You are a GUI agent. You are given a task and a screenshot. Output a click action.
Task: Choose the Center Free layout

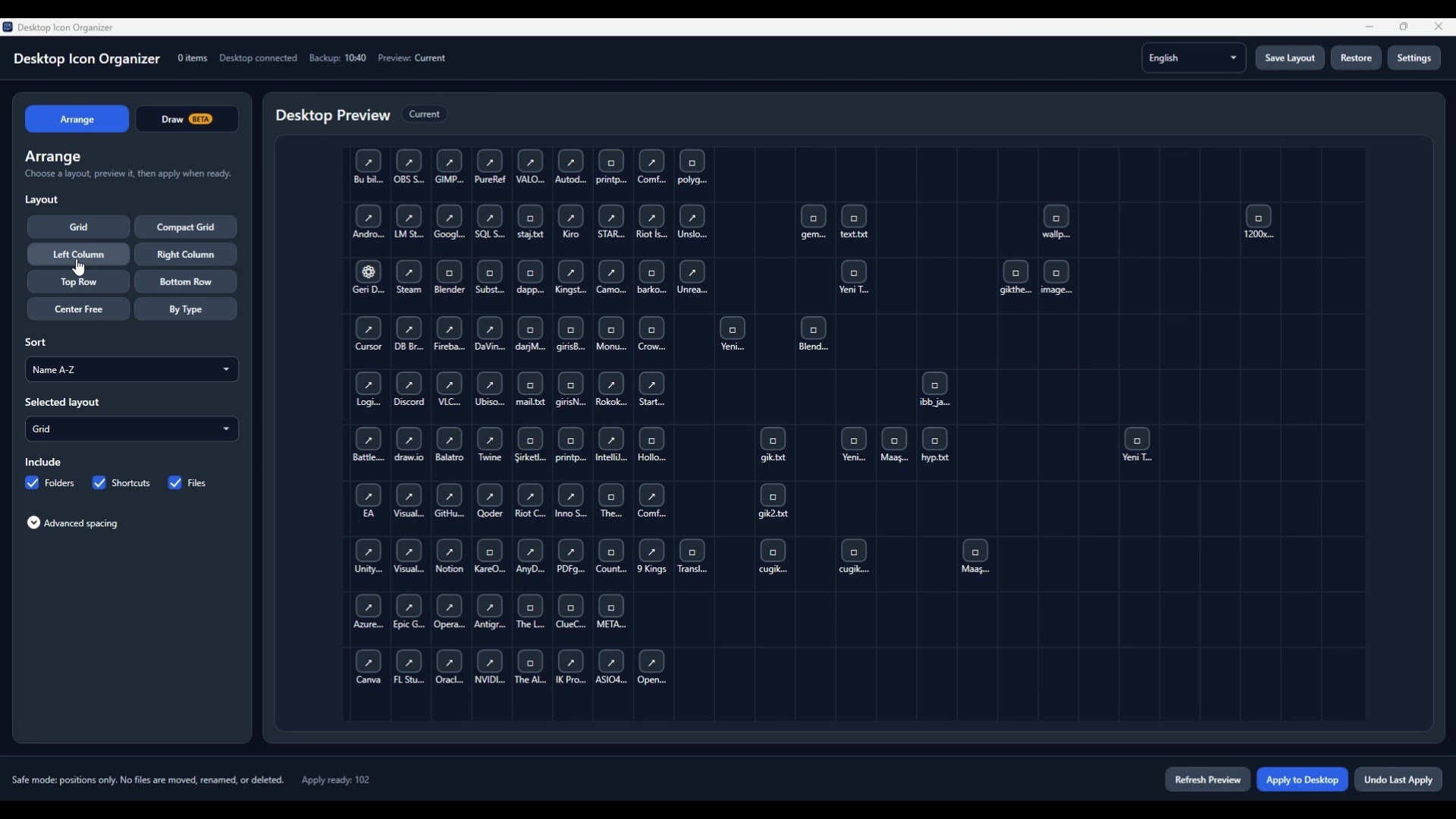pyautogui.click(x=79, y=309)
